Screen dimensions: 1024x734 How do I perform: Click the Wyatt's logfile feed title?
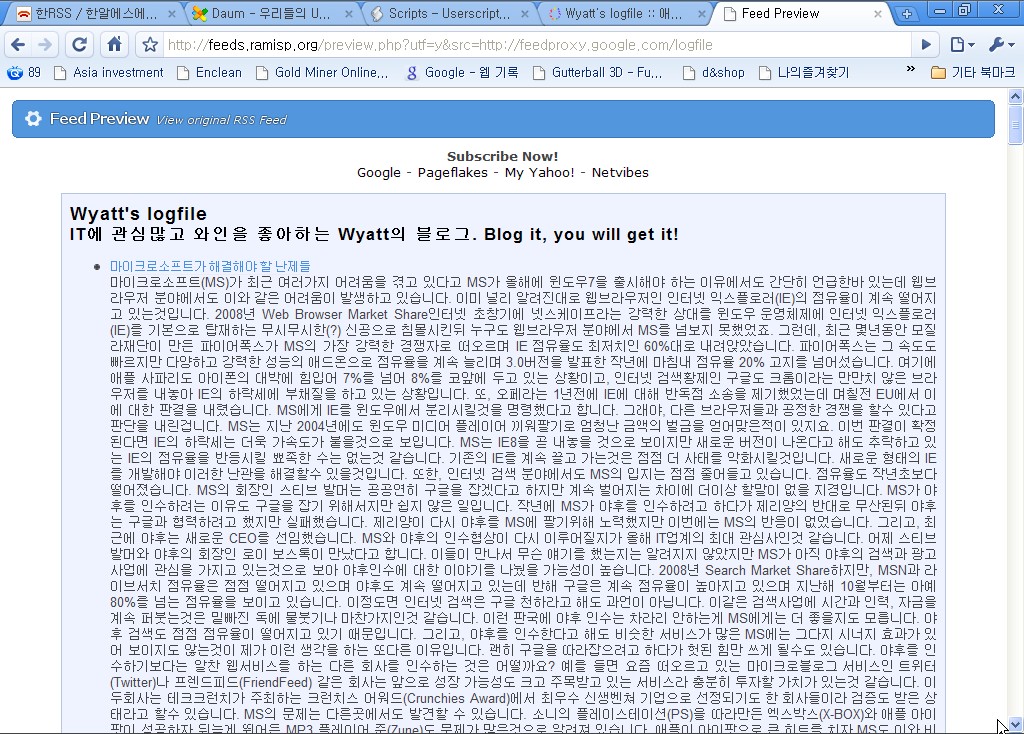click(x=138, y=214)
